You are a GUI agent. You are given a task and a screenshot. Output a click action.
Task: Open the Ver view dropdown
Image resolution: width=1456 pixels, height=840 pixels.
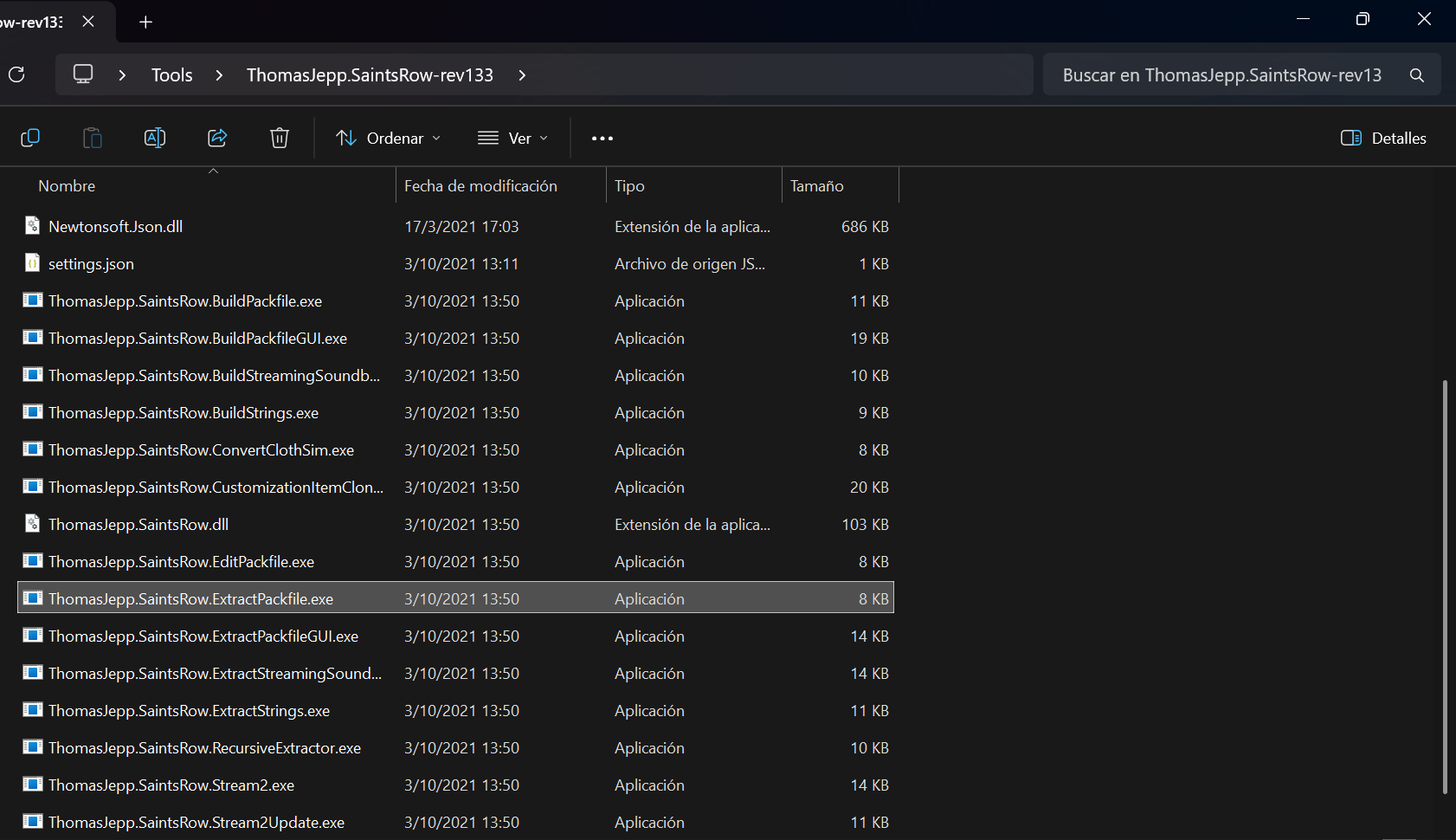point(513,139)
